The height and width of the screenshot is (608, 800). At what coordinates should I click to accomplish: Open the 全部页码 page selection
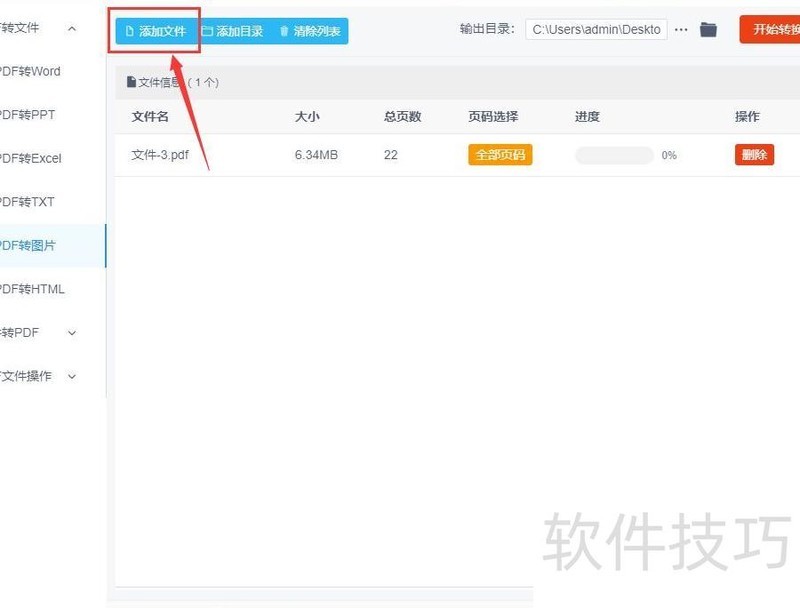click(500, 155)
